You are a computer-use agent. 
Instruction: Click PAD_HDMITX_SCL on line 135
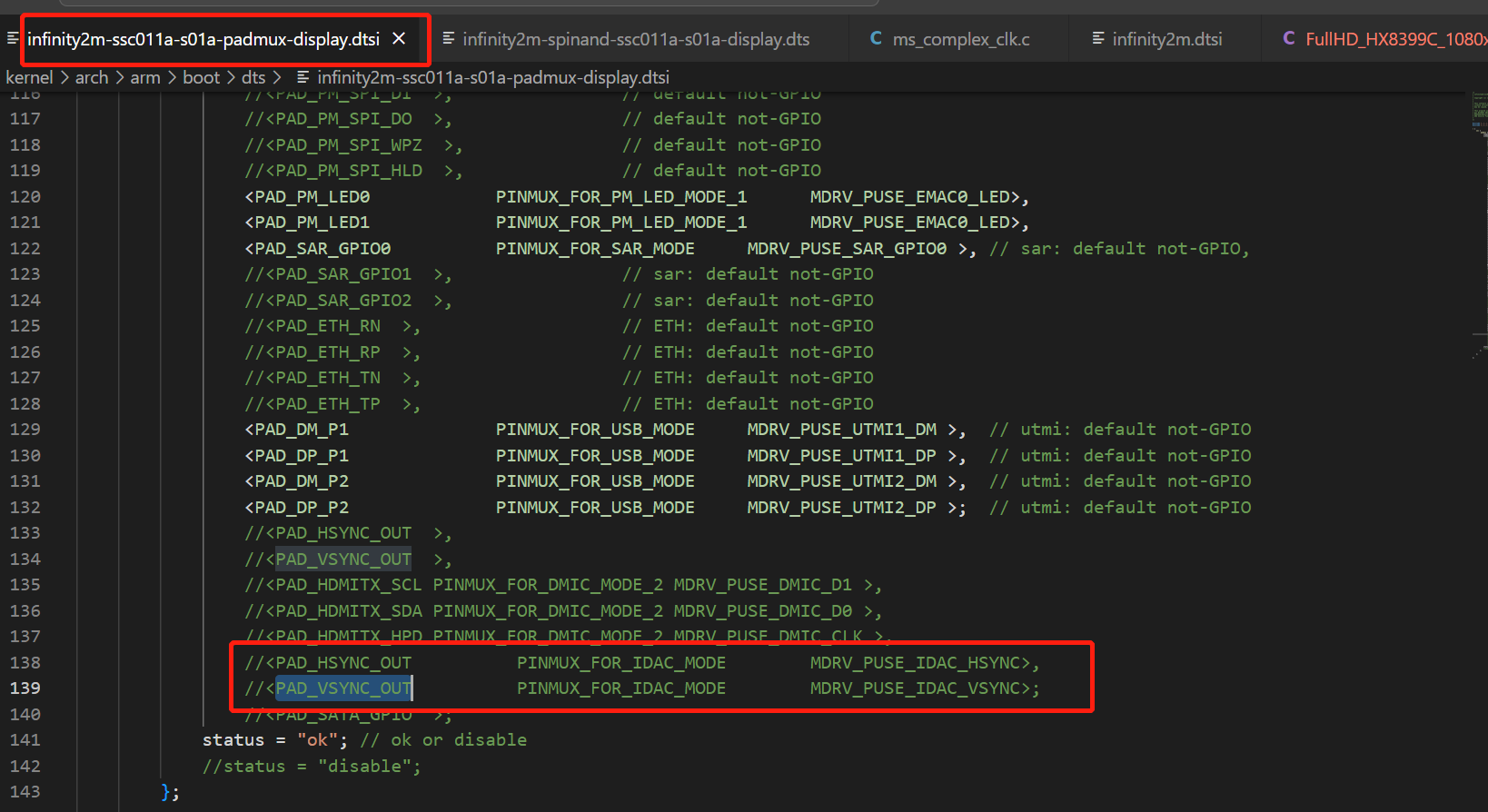(349, 584)
